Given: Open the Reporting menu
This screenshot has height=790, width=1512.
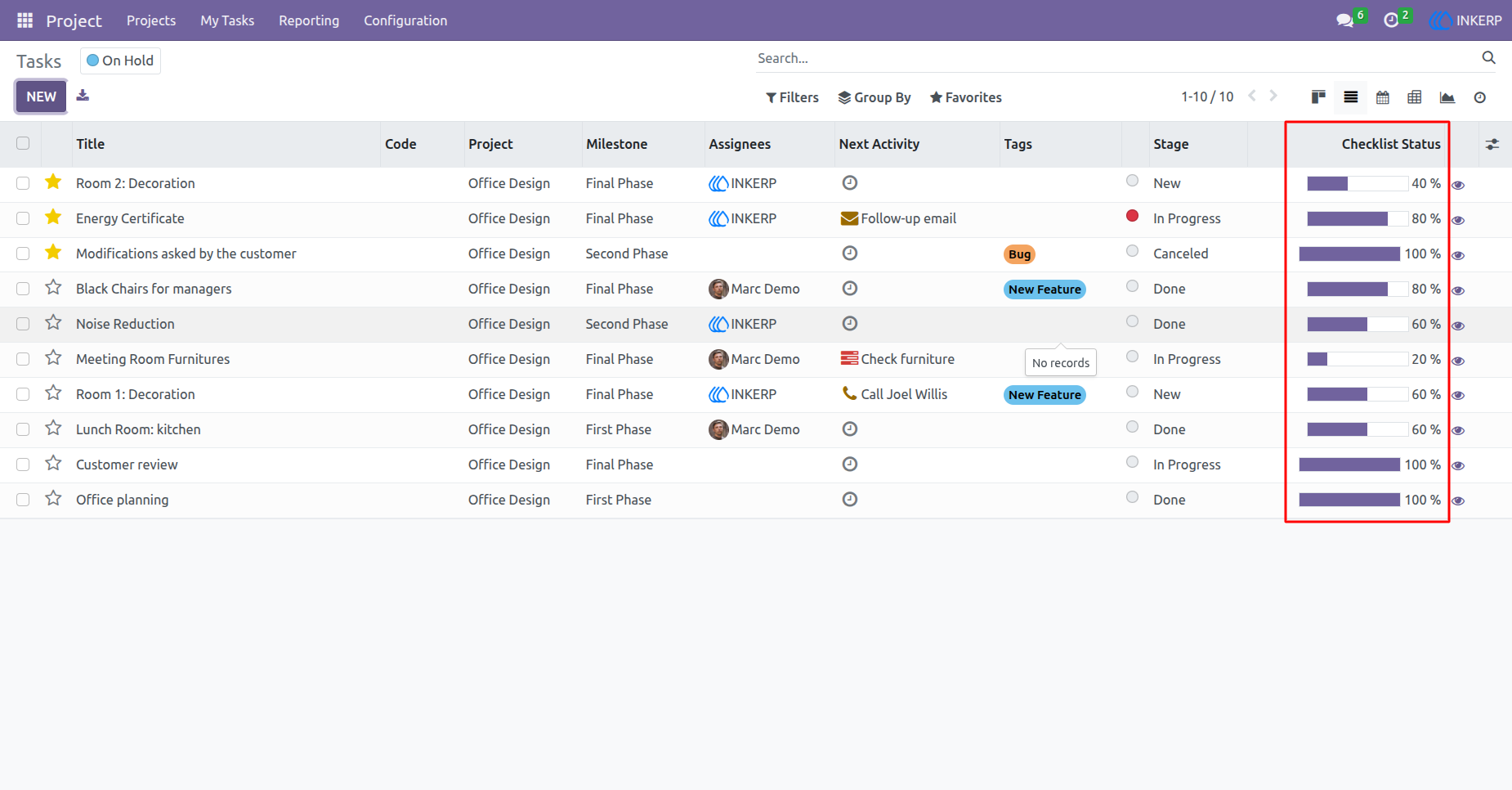Looking at the screenshot, I should pos(309,20).
